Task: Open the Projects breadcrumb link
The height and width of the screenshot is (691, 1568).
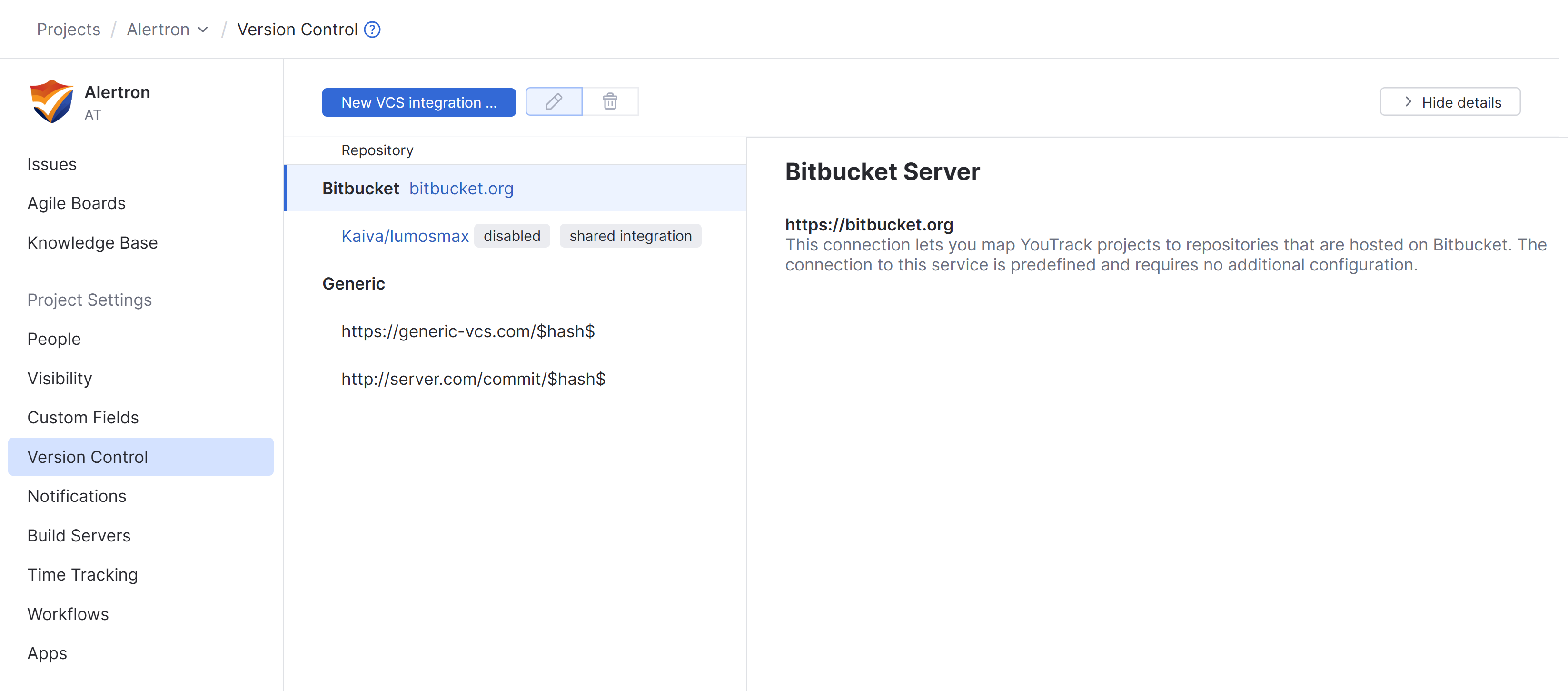Action: click(x=68, y=29)
